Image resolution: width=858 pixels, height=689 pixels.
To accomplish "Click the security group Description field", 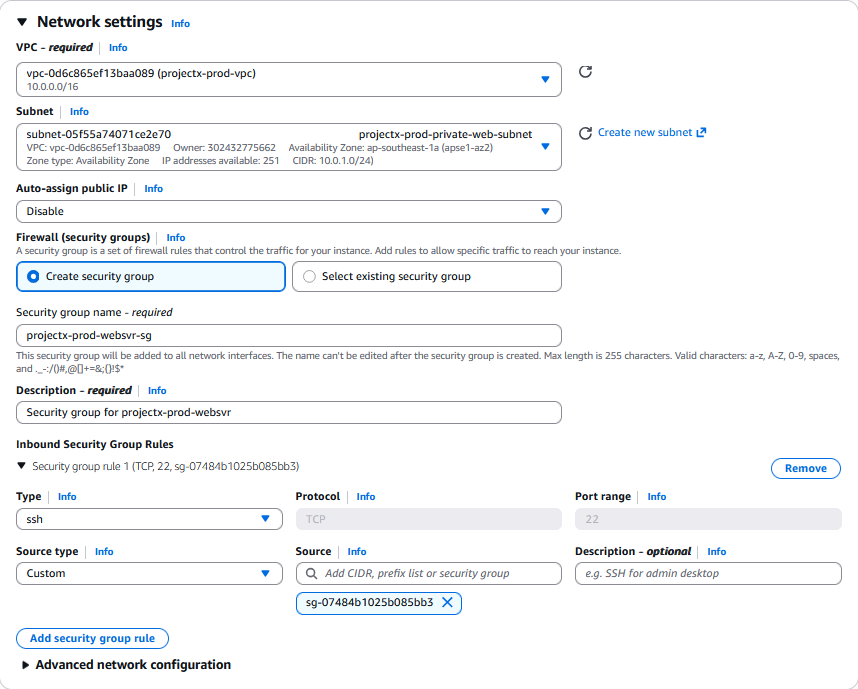I will point(289,413).
